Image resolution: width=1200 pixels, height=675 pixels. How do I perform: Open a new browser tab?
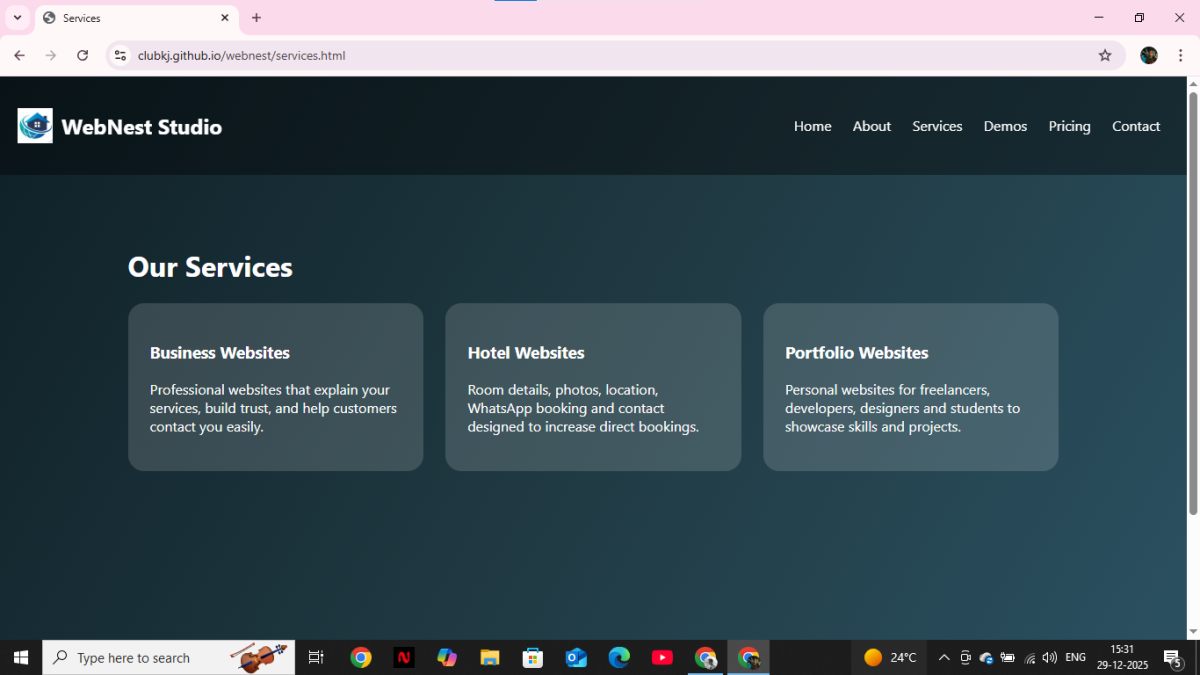[x=256, y=18]
